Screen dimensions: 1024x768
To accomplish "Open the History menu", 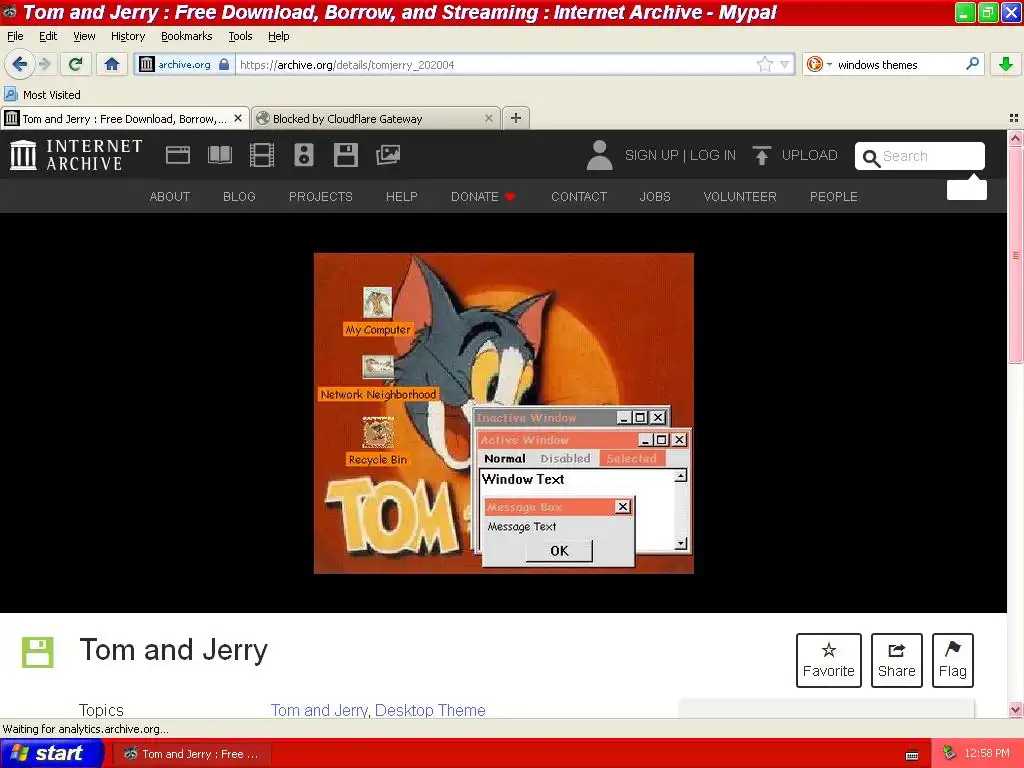I will pyautogui.click(x=127, y=36).
